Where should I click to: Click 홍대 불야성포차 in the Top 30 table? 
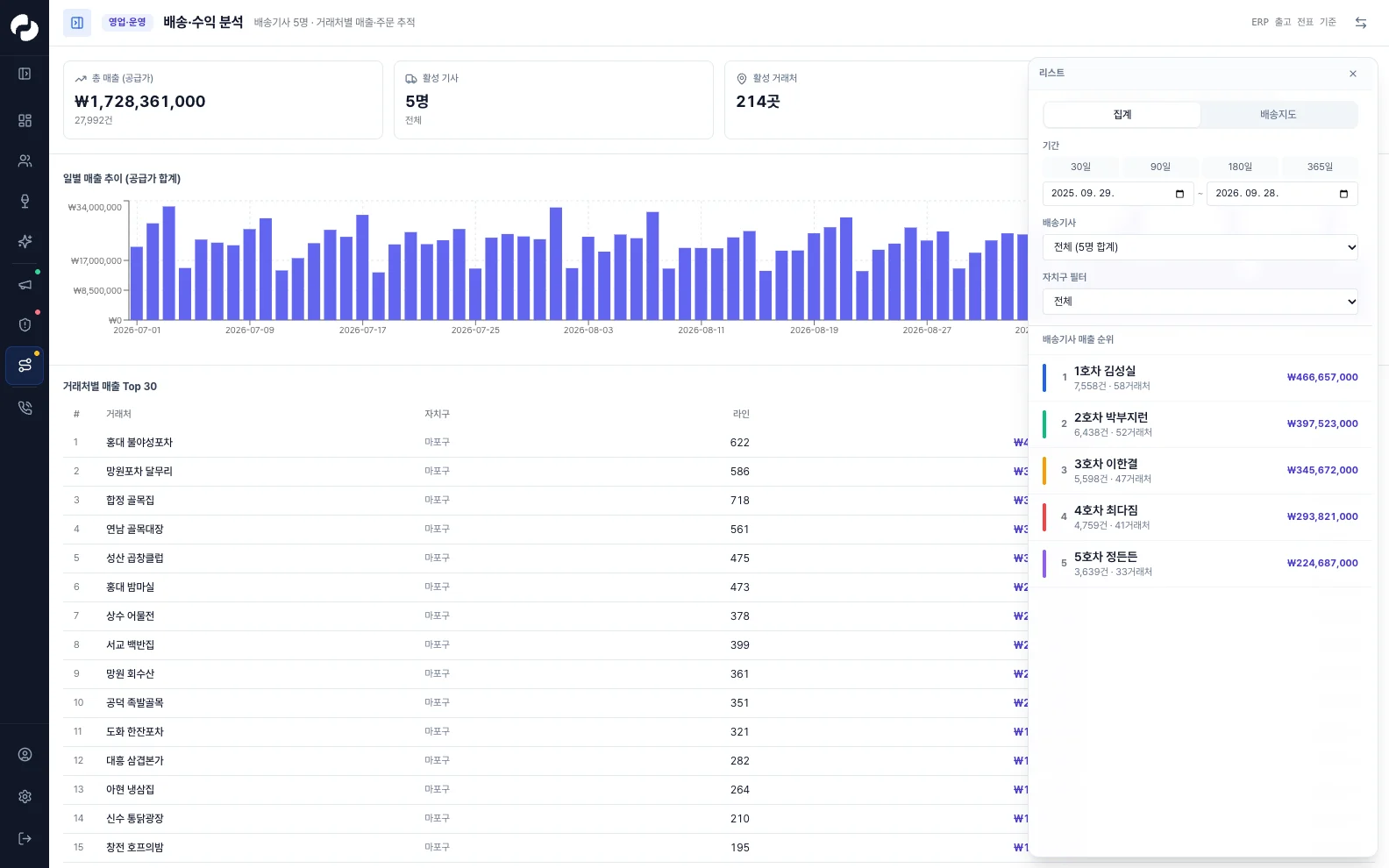coord(139,443)
